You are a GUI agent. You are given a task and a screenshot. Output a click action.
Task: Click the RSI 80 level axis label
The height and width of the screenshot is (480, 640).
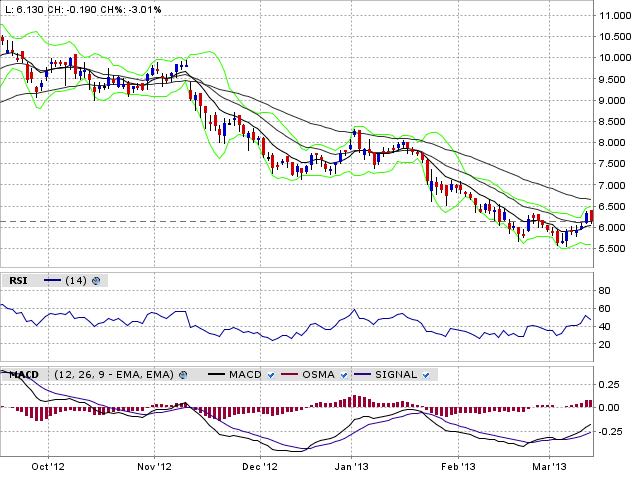coord(604,290)
